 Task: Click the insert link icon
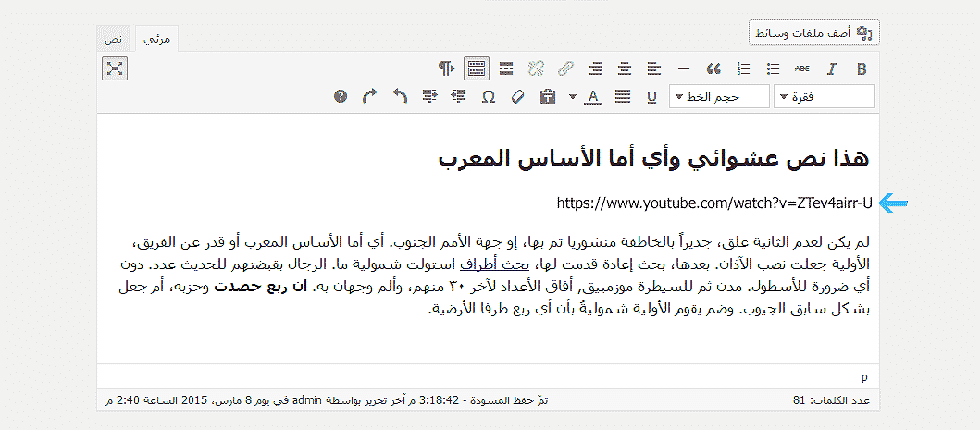click(x=566, y=68)
